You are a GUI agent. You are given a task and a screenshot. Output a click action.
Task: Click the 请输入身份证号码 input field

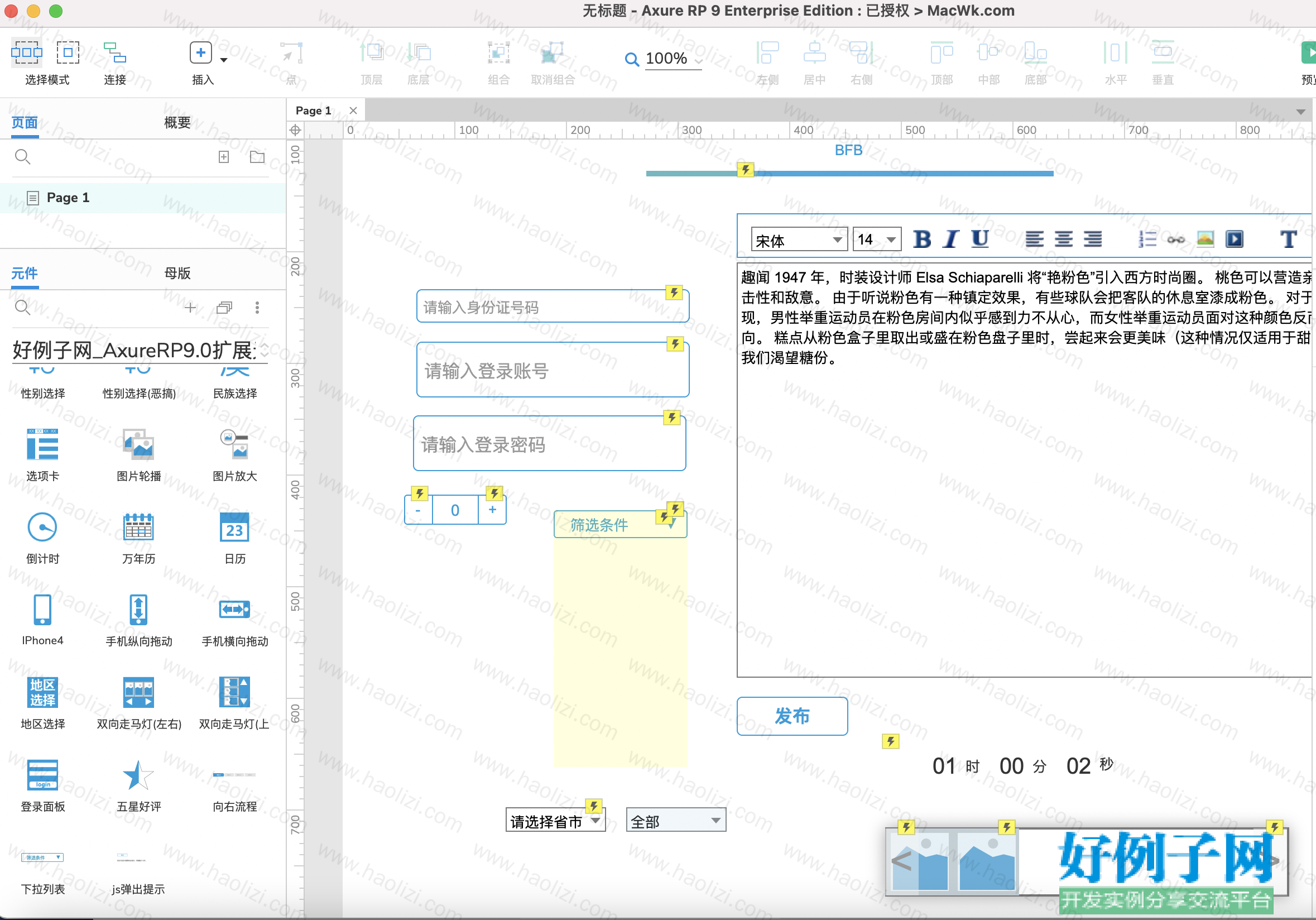point(553,306)
